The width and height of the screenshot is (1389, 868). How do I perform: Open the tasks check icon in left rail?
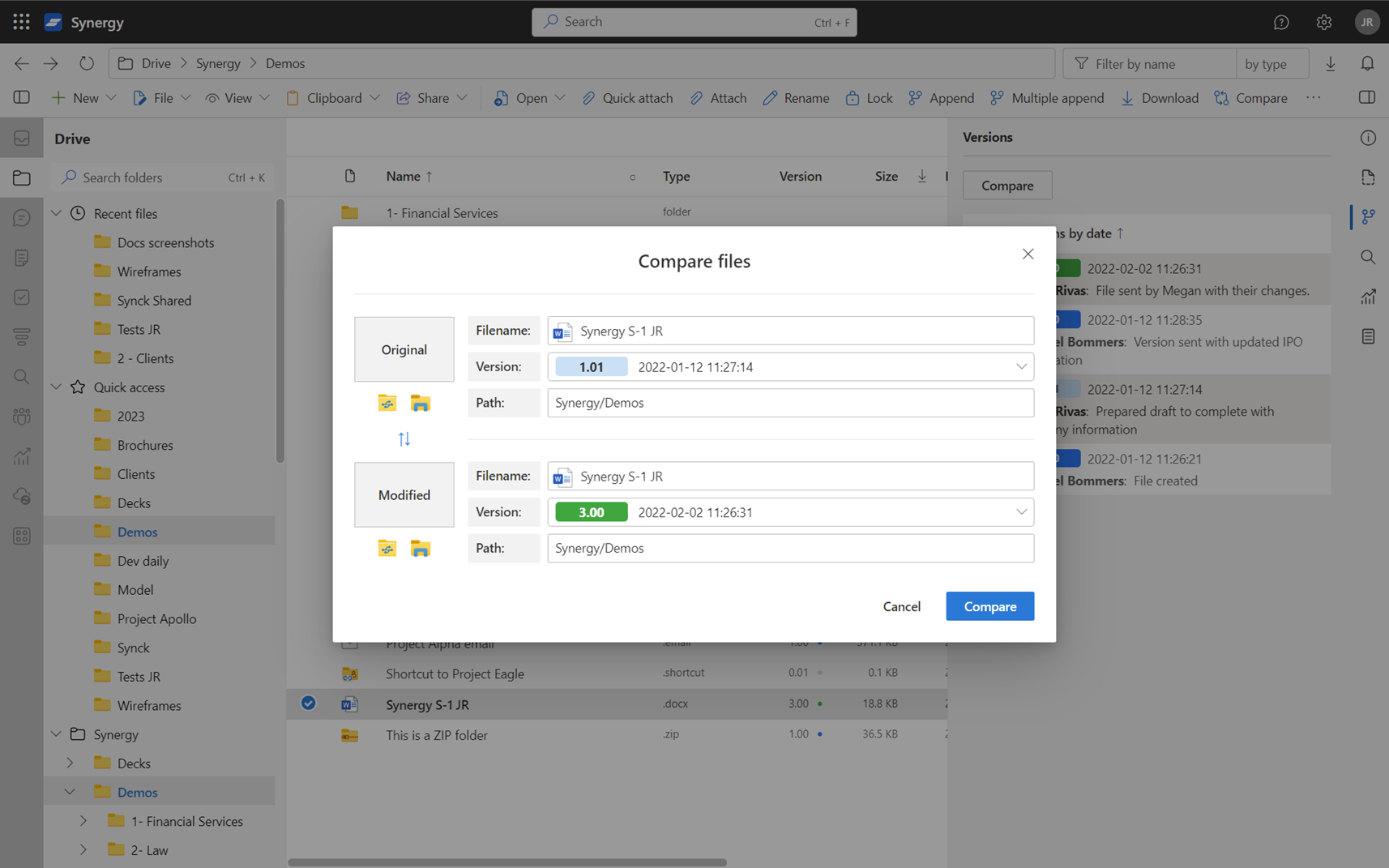[22, 297]
